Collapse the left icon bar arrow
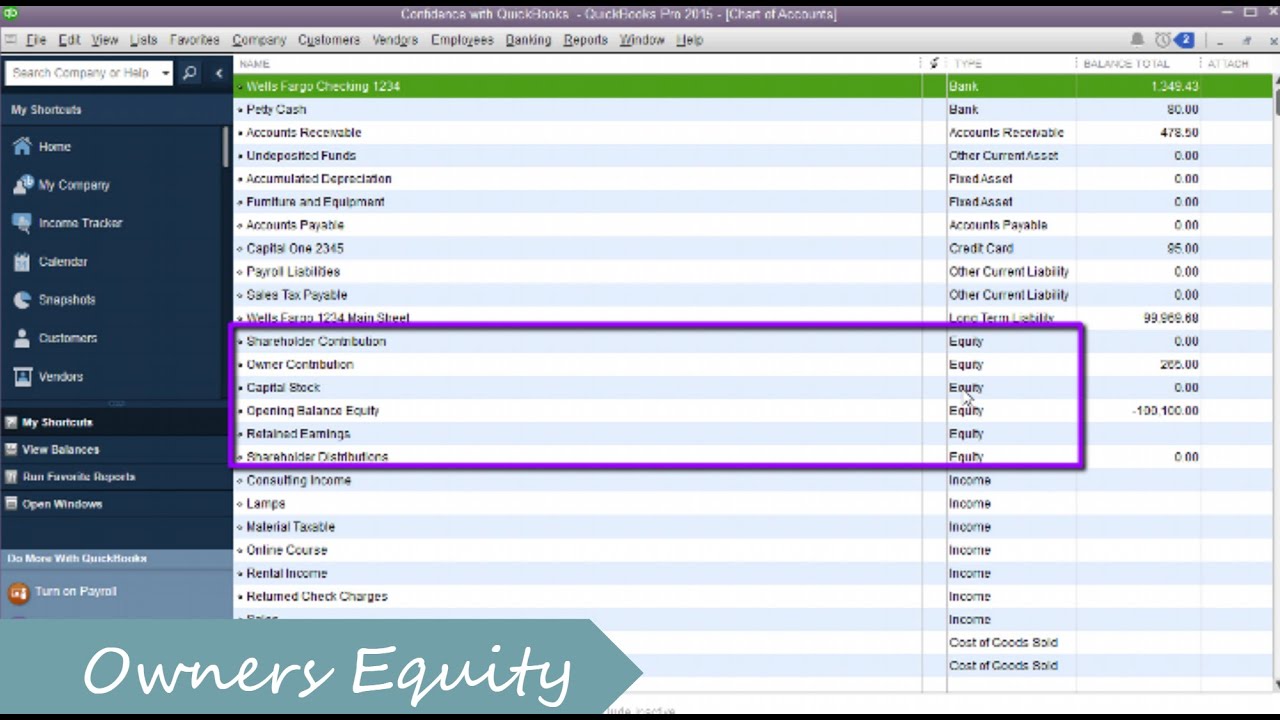1280x720 pixels. pyautogui.click(x=219, y=73)
